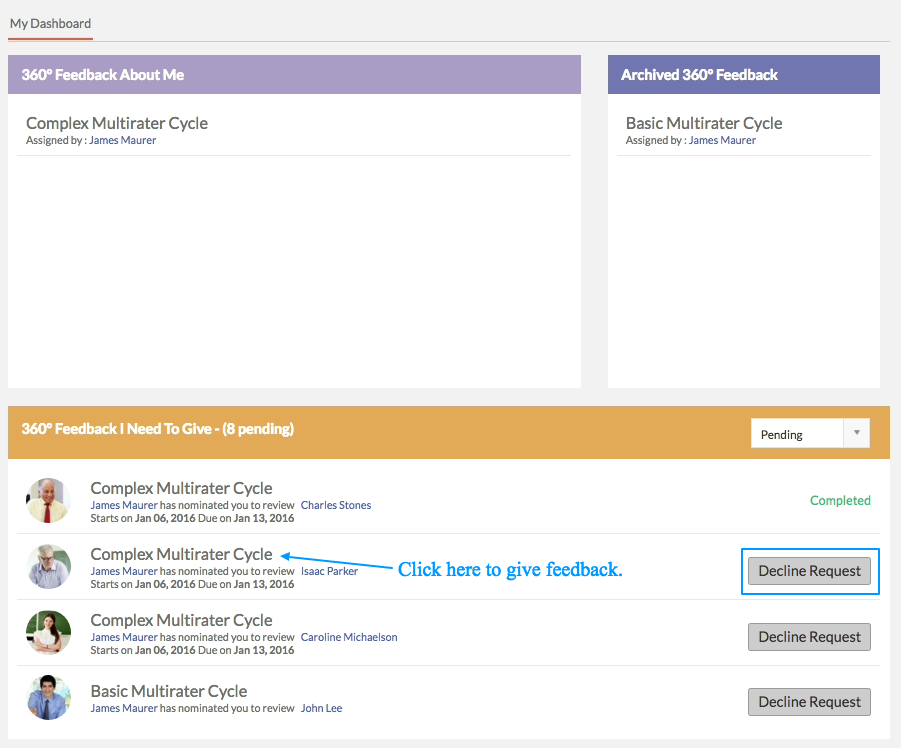
Task: Decline Request for John Lee review
Action: 809,702
